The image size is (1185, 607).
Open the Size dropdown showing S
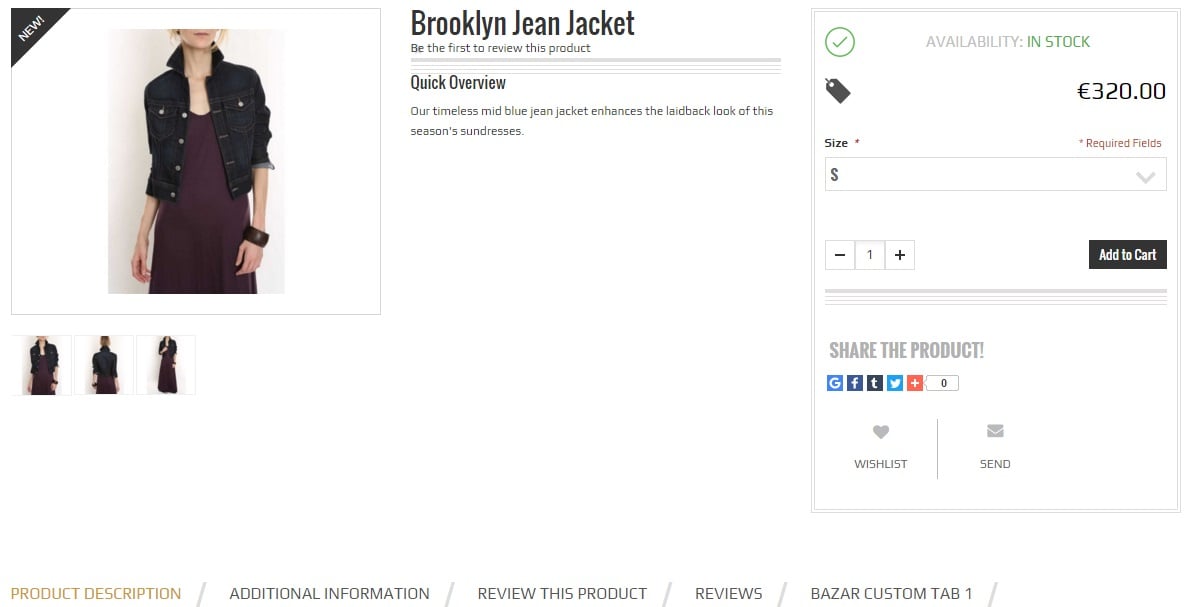pos(995,175)
